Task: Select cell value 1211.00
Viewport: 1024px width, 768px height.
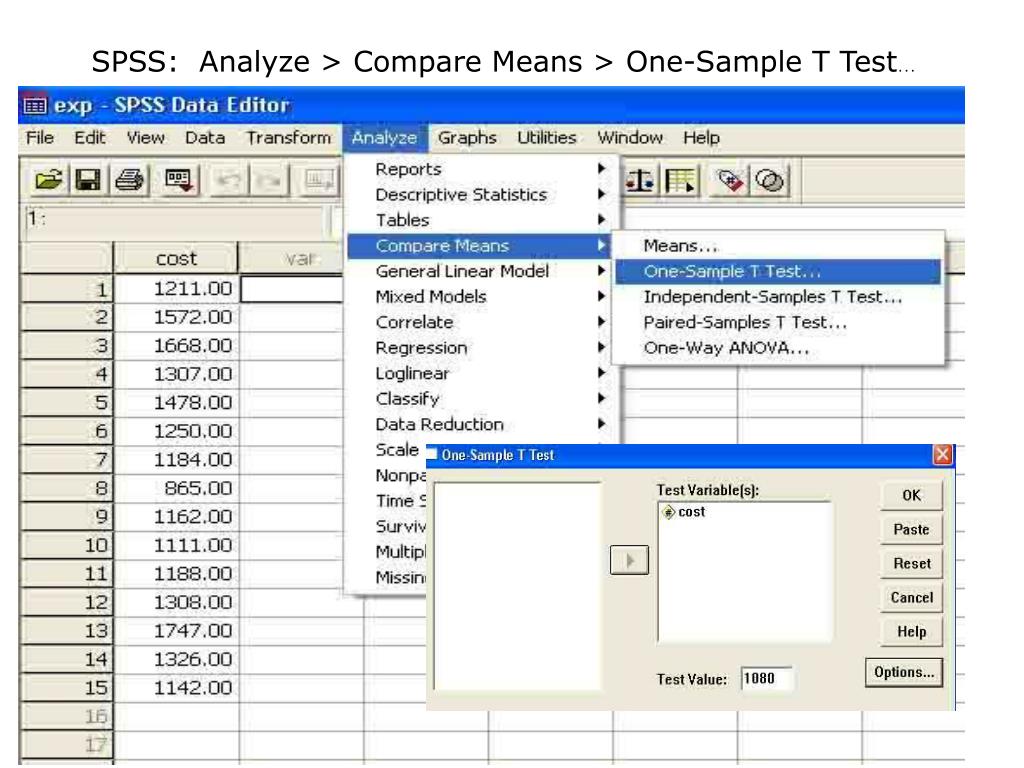Action: tap(176, 289)
